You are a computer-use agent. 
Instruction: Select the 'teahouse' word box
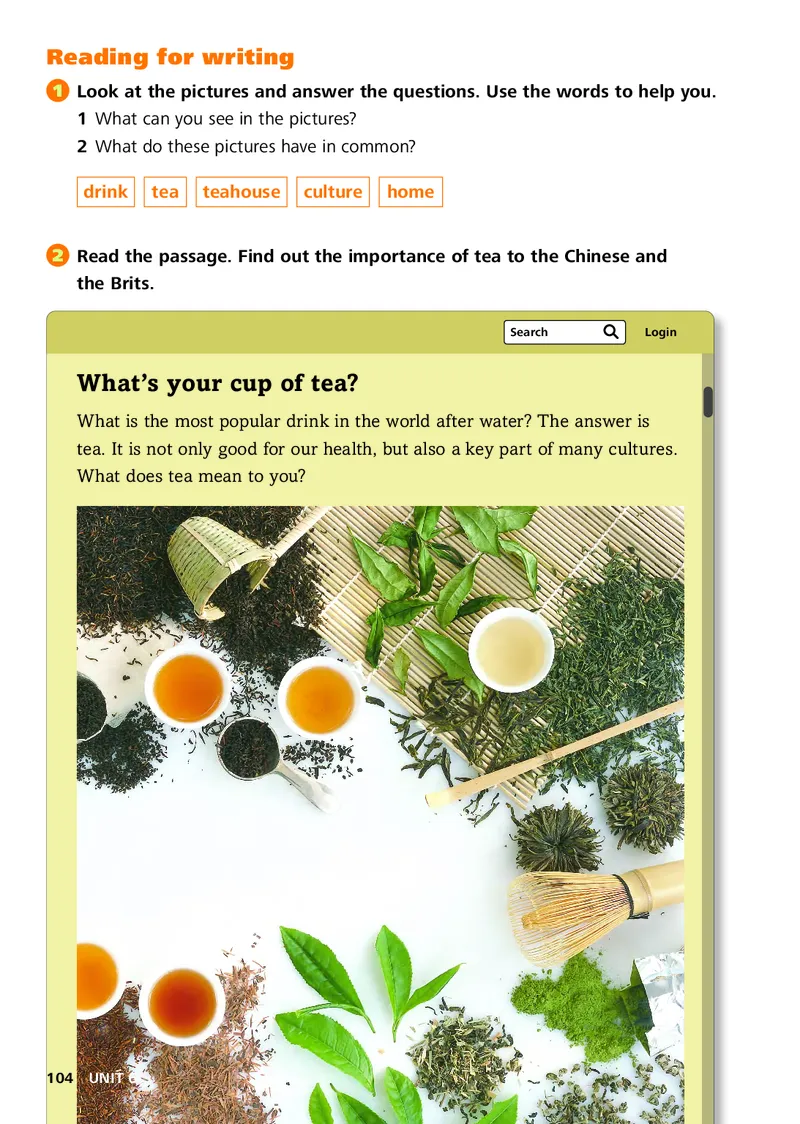pos(242,192)
